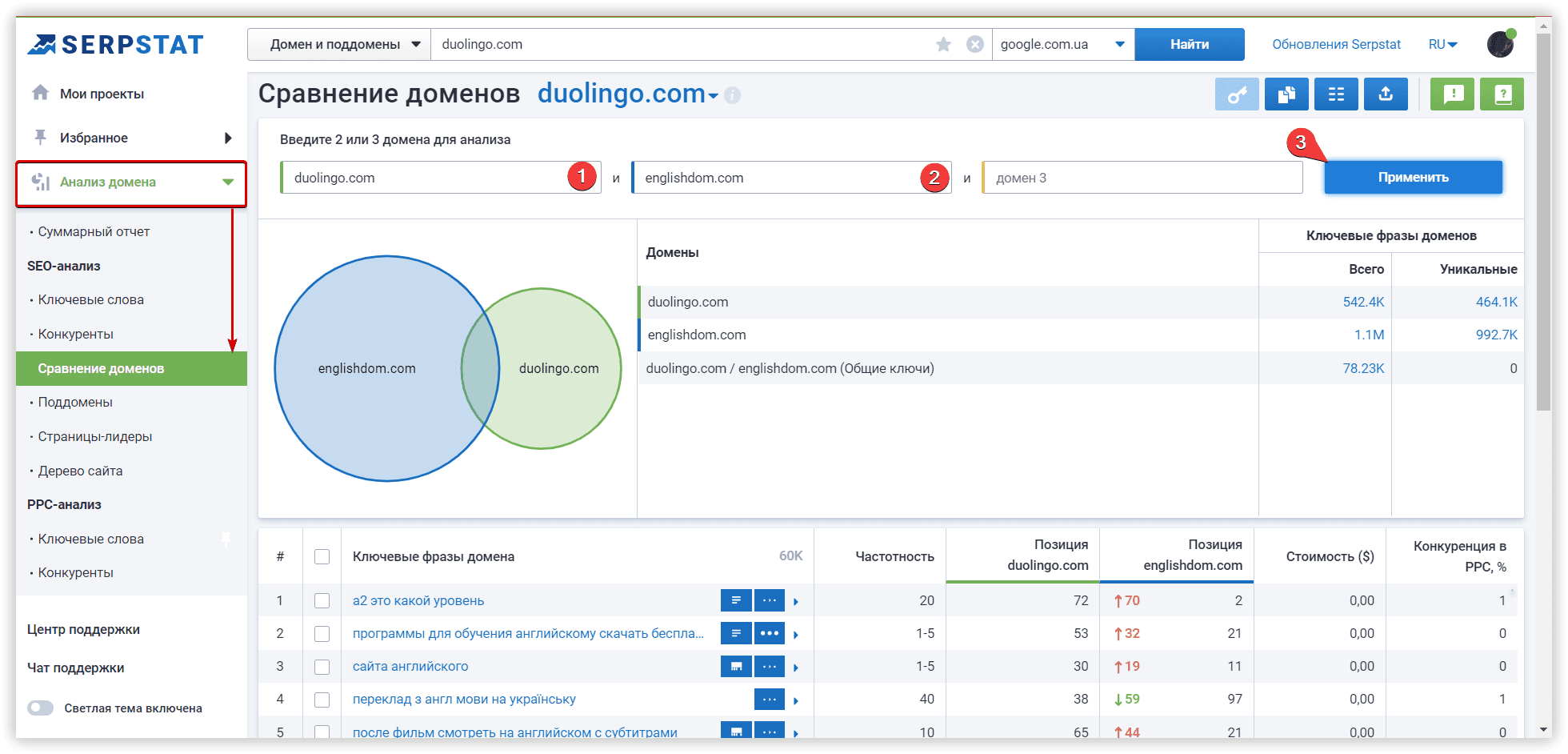This screenshot has width=1568, height=754.
Task: Check the row 2 checkbox 'программы для обучения'
Action: click(322, 633)
